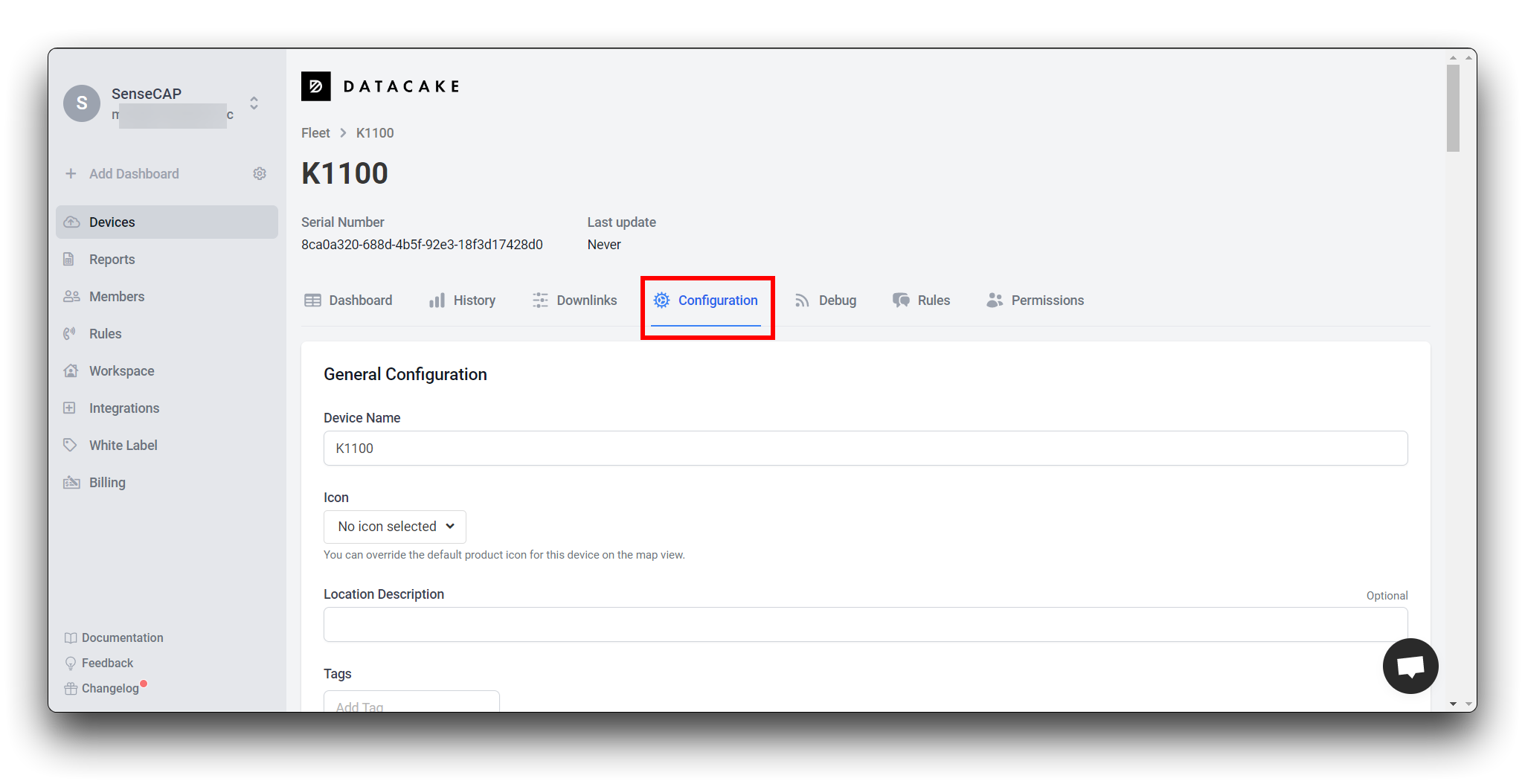Open White Label page
Viewport: 1525px width, 784px height.
tap(167, 445)
